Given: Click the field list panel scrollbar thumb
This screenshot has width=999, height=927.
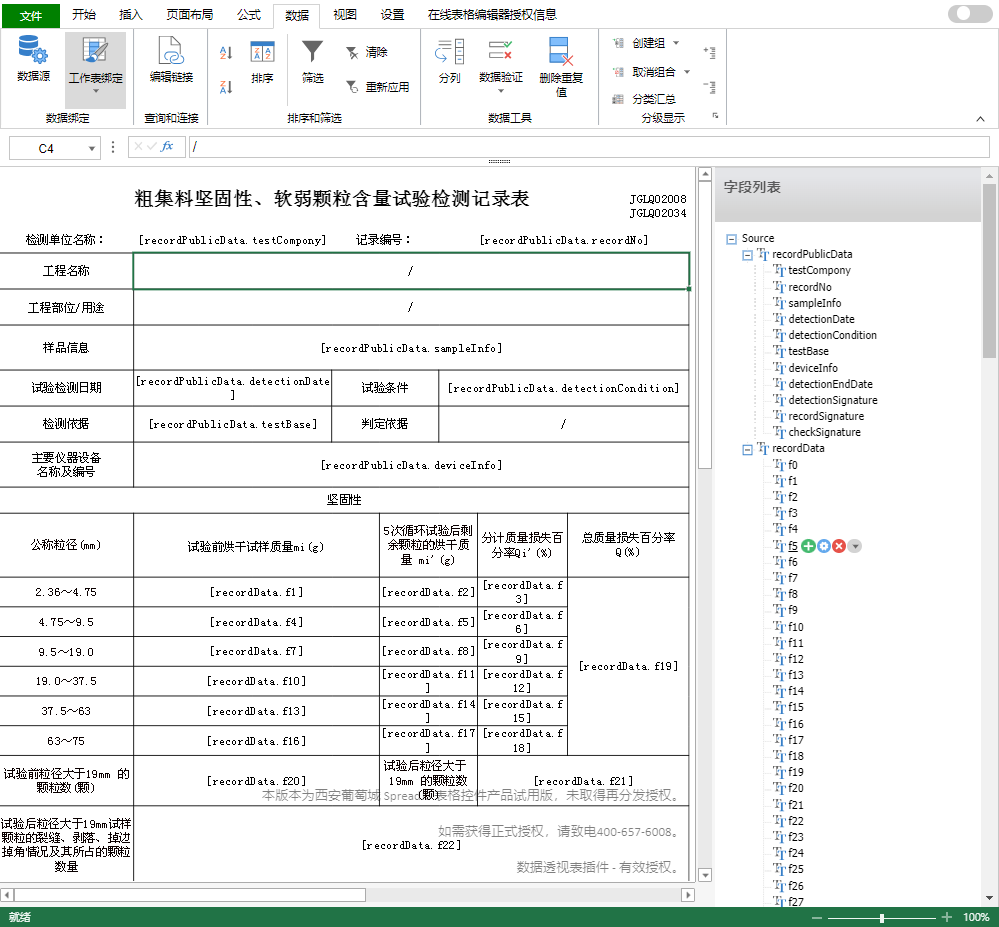Looking at the screenshot, I should coord(989,271).
